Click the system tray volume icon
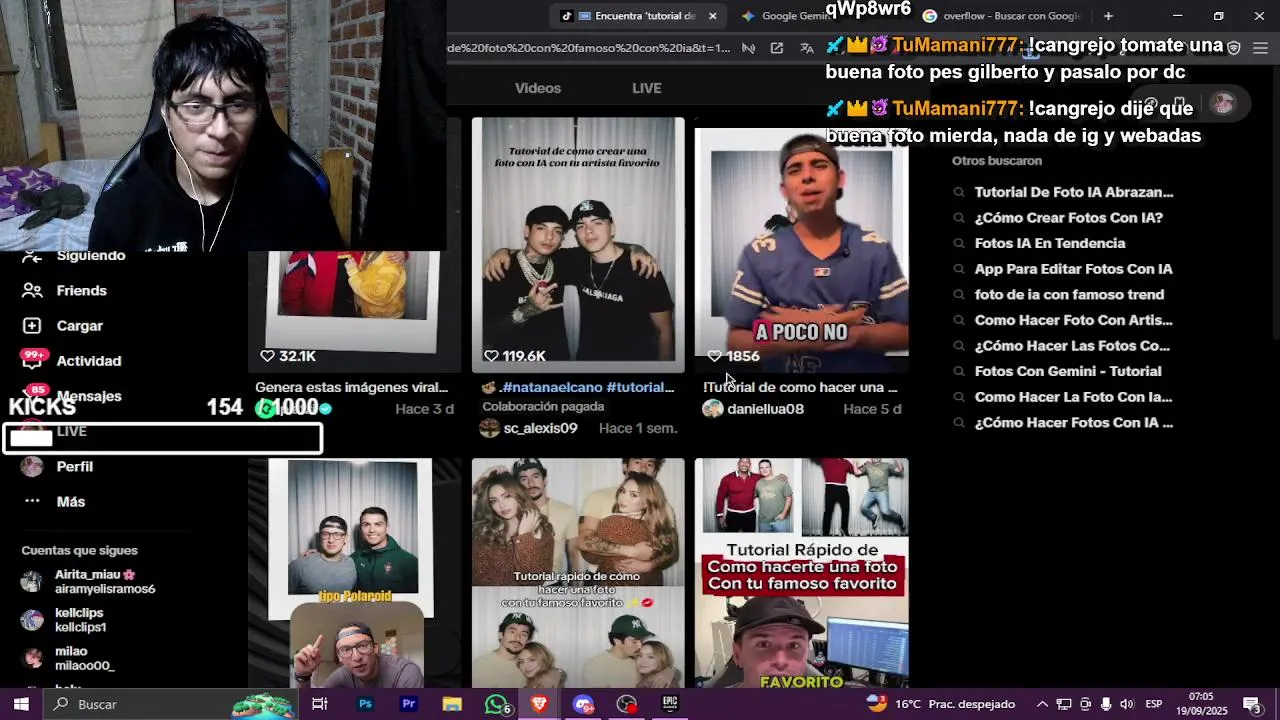This screenshot has height=720, width=1280. pyautogui.click(x=1127, y=704)
